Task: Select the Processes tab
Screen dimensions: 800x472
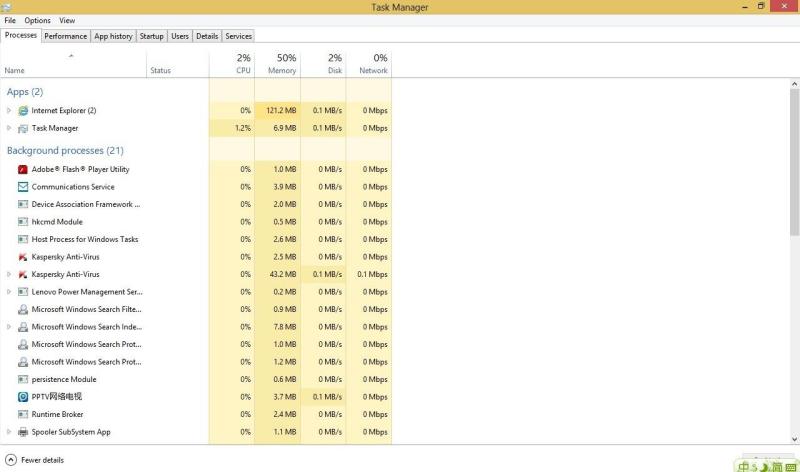Action: (x=21, y=35)
